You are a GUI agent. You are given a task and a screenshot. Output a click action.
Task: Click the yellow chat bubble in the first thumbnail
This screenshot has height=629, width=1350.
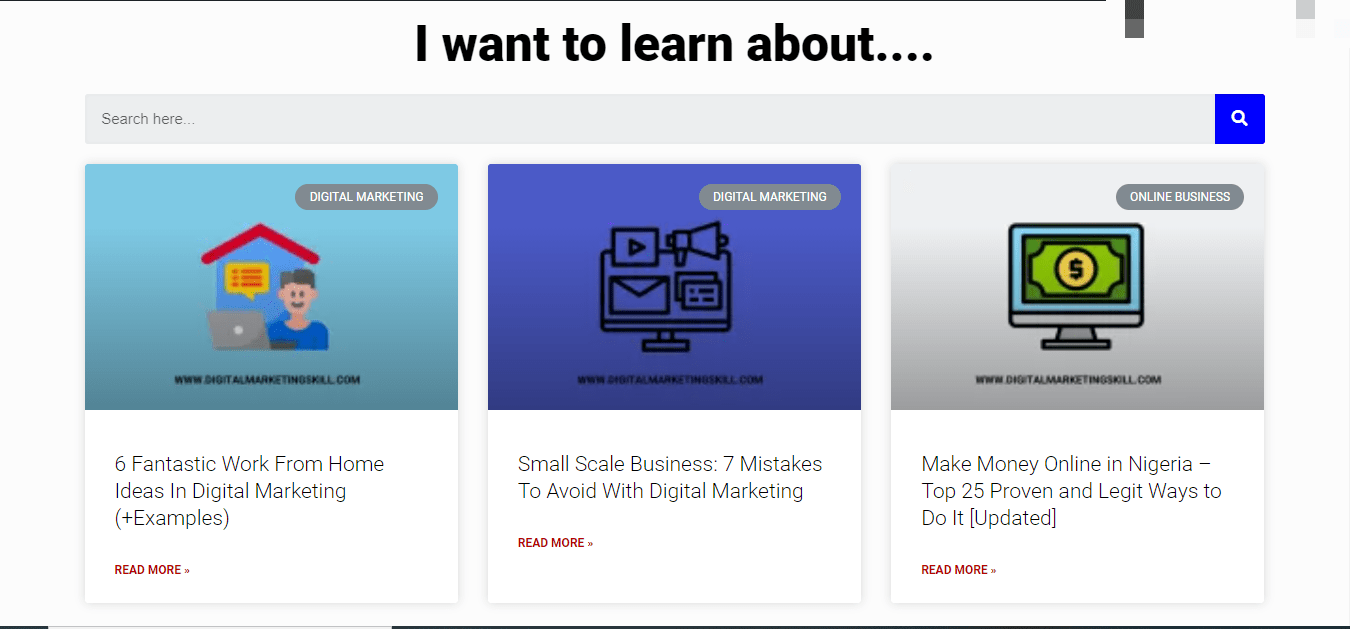[x=246, y=280]
